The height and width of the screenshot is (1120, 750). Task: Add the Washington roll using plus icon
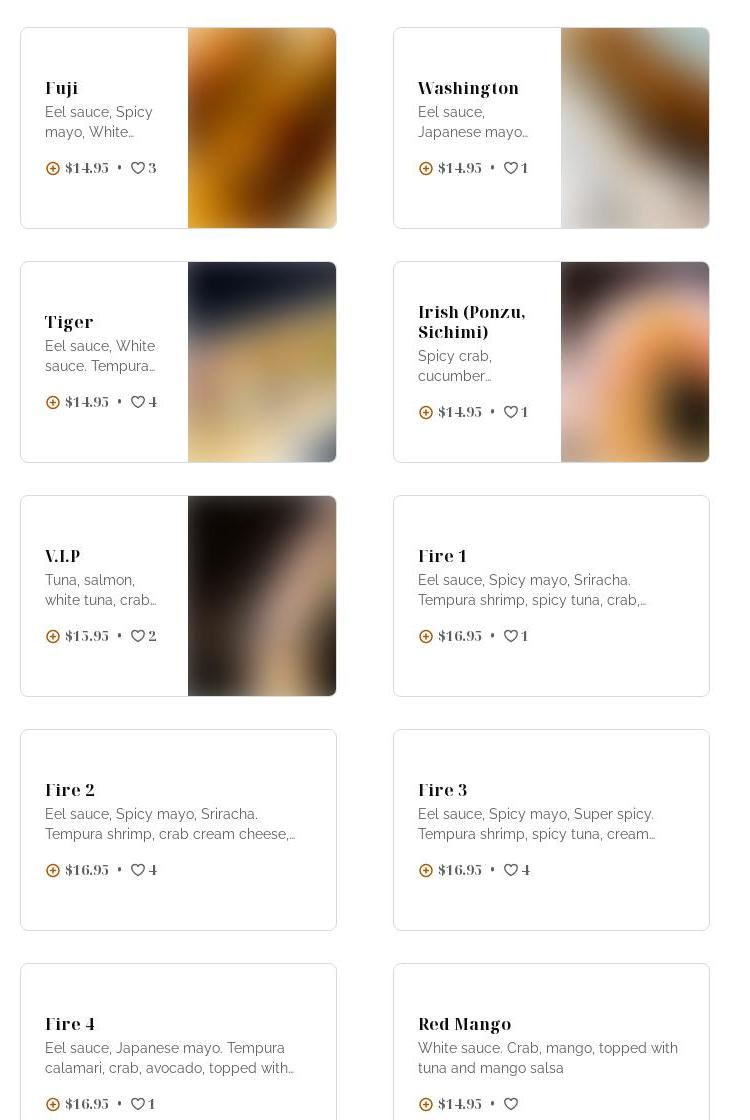[426, 169]
